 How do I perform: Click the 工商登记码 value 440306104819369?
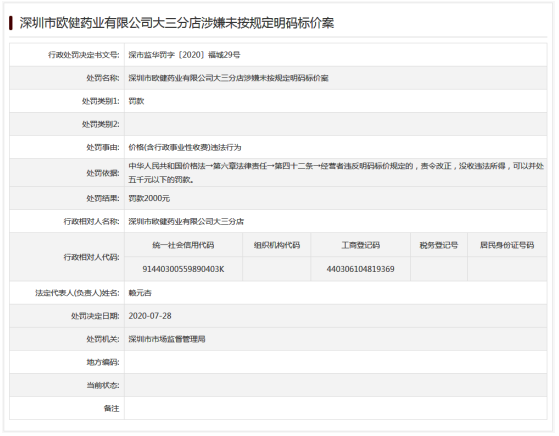[360, 269]
